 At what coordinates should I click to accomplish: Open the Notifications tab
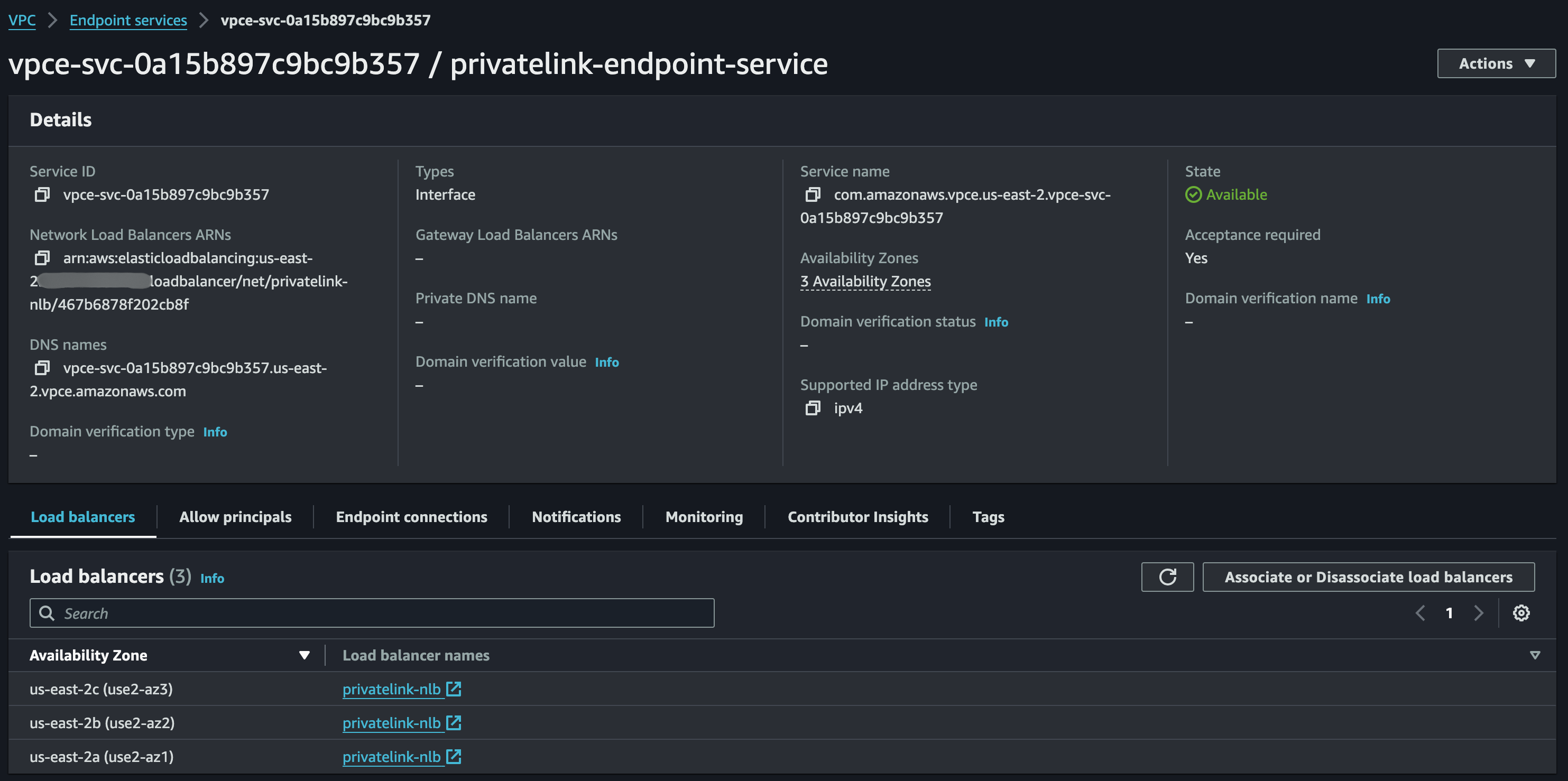point(576,517)
